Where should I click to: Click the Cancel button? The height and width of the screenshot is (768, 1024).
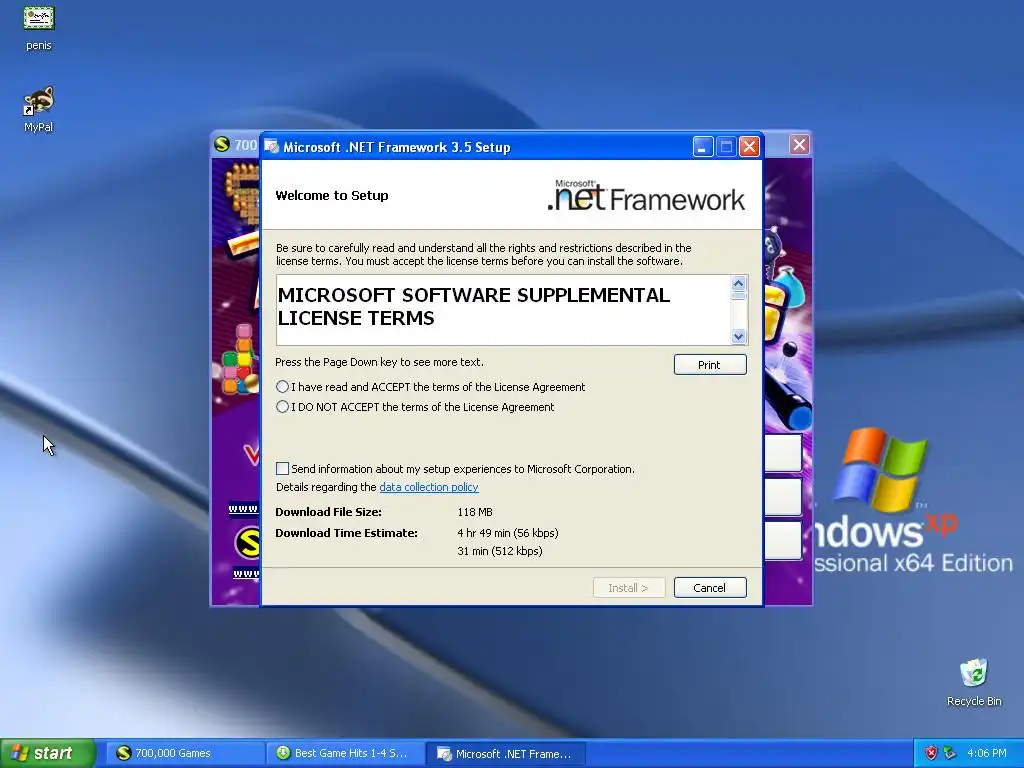click(x=710, y=588)
